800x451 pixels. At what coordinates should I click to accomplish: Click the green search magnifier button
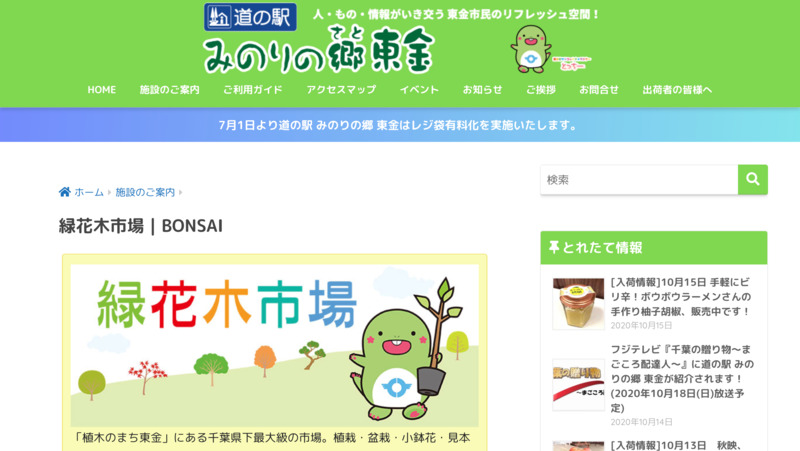point(753,180)
